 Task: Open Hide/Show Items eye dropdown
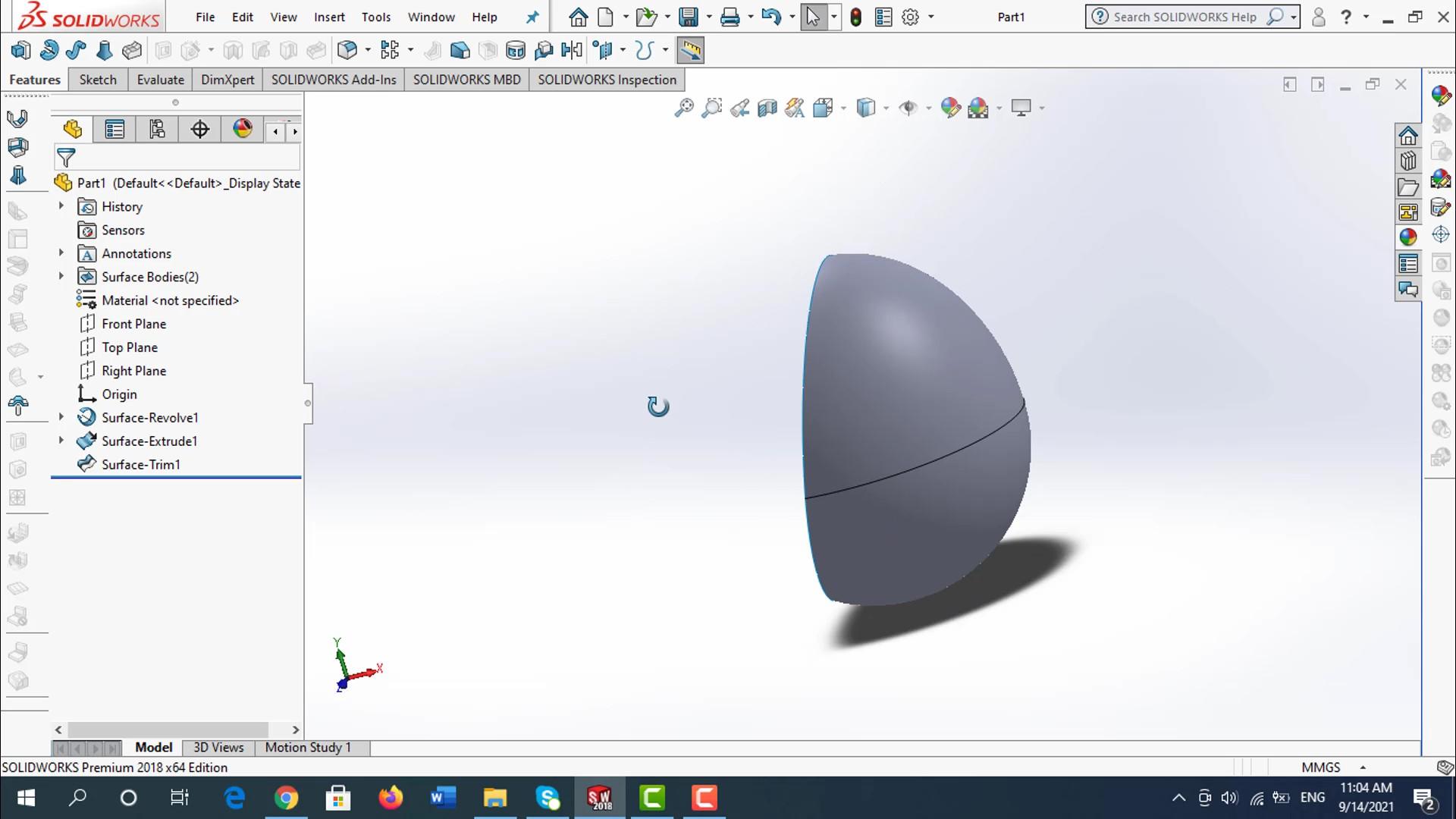[x=929, y=108]
